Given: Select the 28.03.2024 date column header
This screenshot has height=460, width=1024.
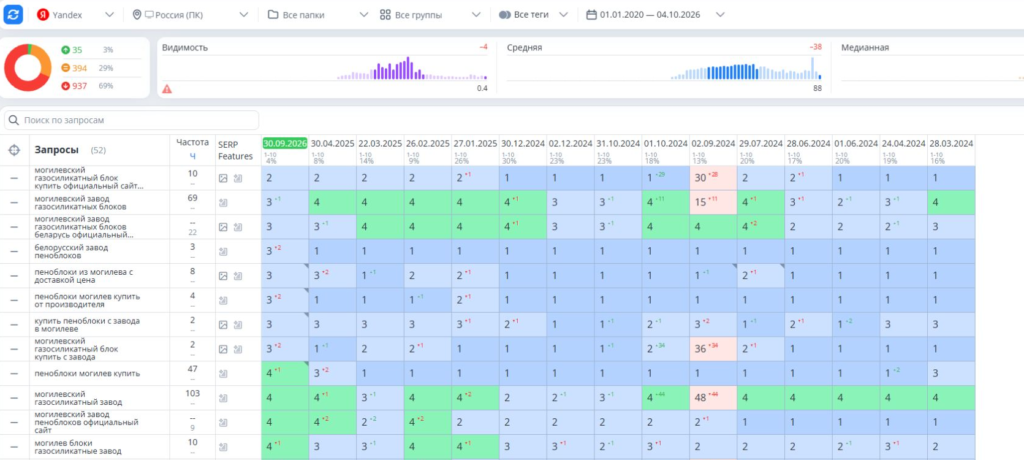Looking at the screenshot, I should 951,143.
